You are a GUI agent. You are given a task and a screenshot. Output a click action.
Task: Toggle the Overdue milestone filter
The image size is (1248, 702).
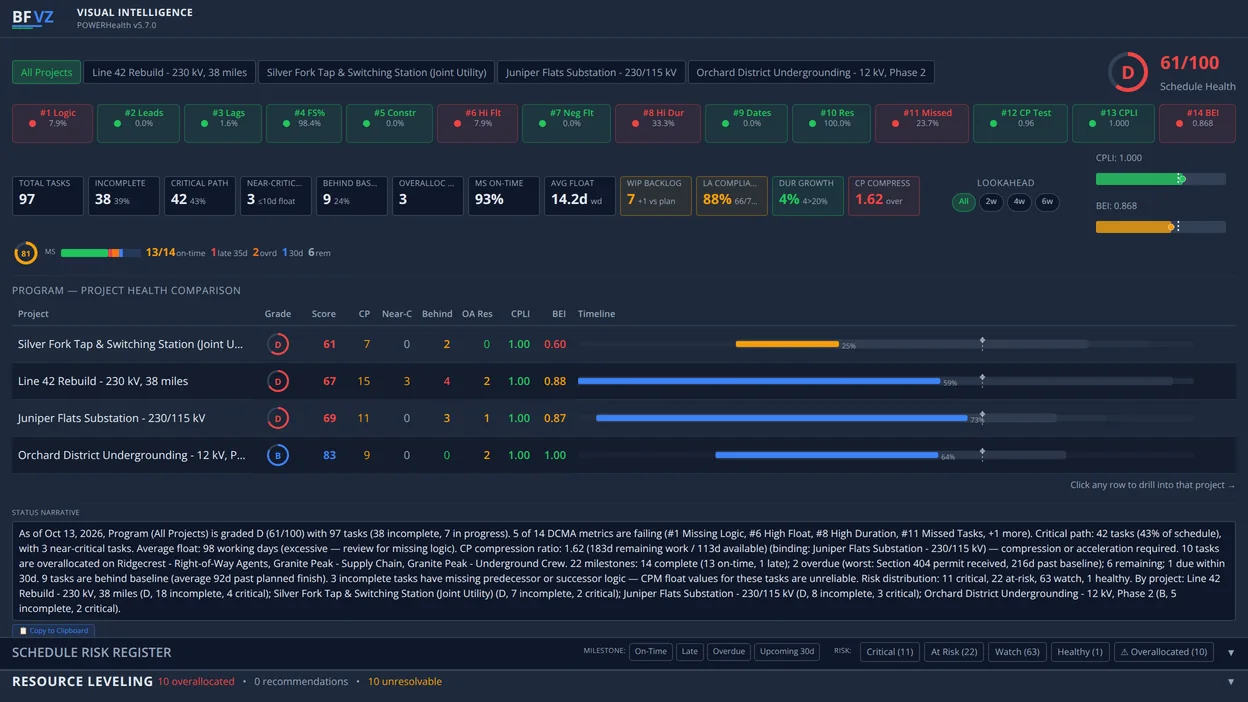pyautogui.click(x=729, y=652)
